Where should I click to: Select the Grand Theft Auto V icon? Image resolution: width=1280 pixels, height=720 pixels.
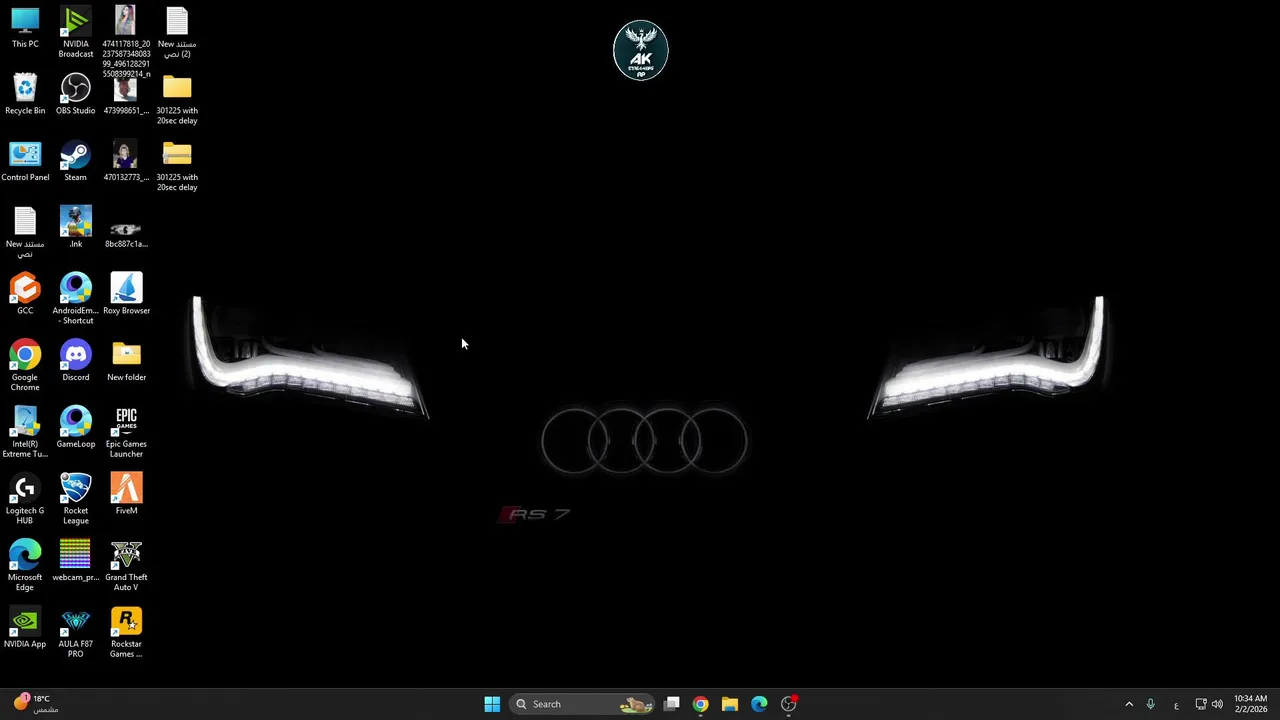click(x=126, y=566)
